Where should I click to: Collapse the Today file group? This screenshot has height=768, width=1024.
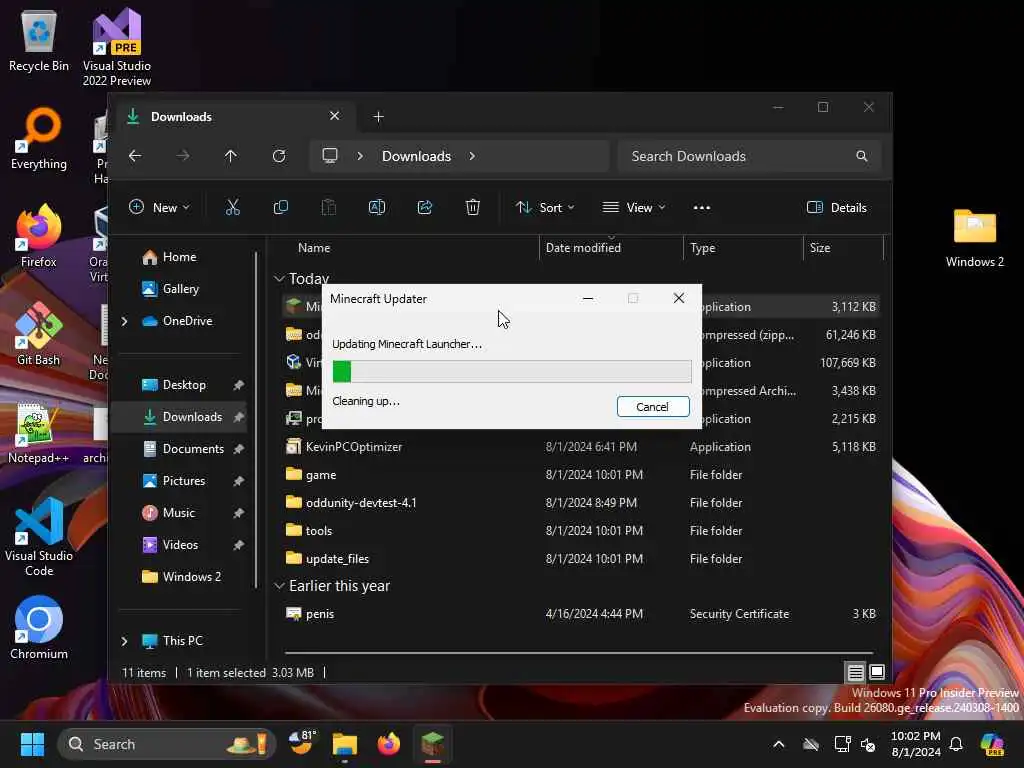pos(279,279)
